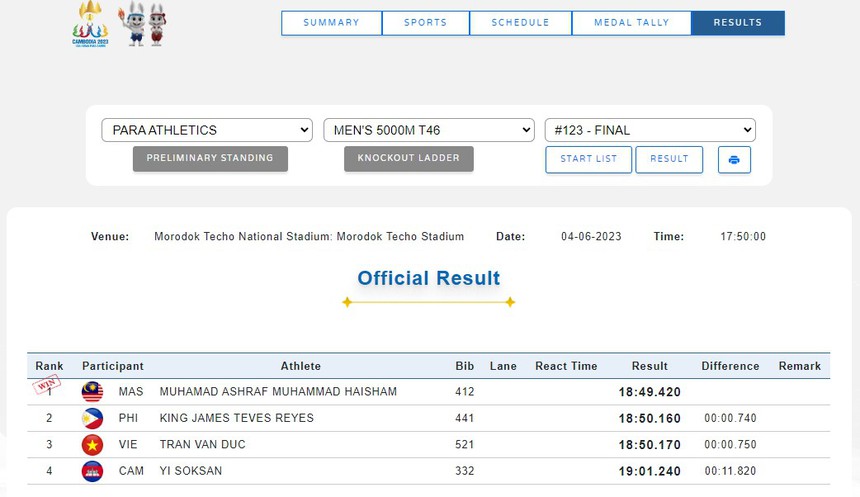Click the Cambodia flag icon
860x497 pixels.
(92, 471)
